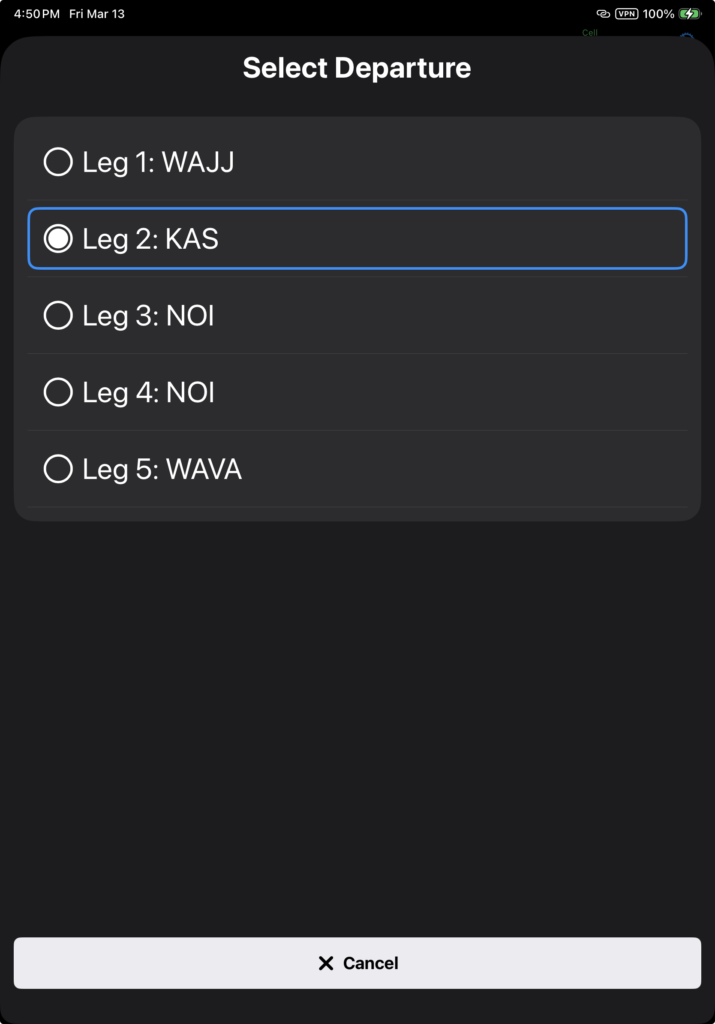Screen dimensions: 715x1024
Task: Select the Leg 4 radio circle
Action: click(x=58, y=393)
